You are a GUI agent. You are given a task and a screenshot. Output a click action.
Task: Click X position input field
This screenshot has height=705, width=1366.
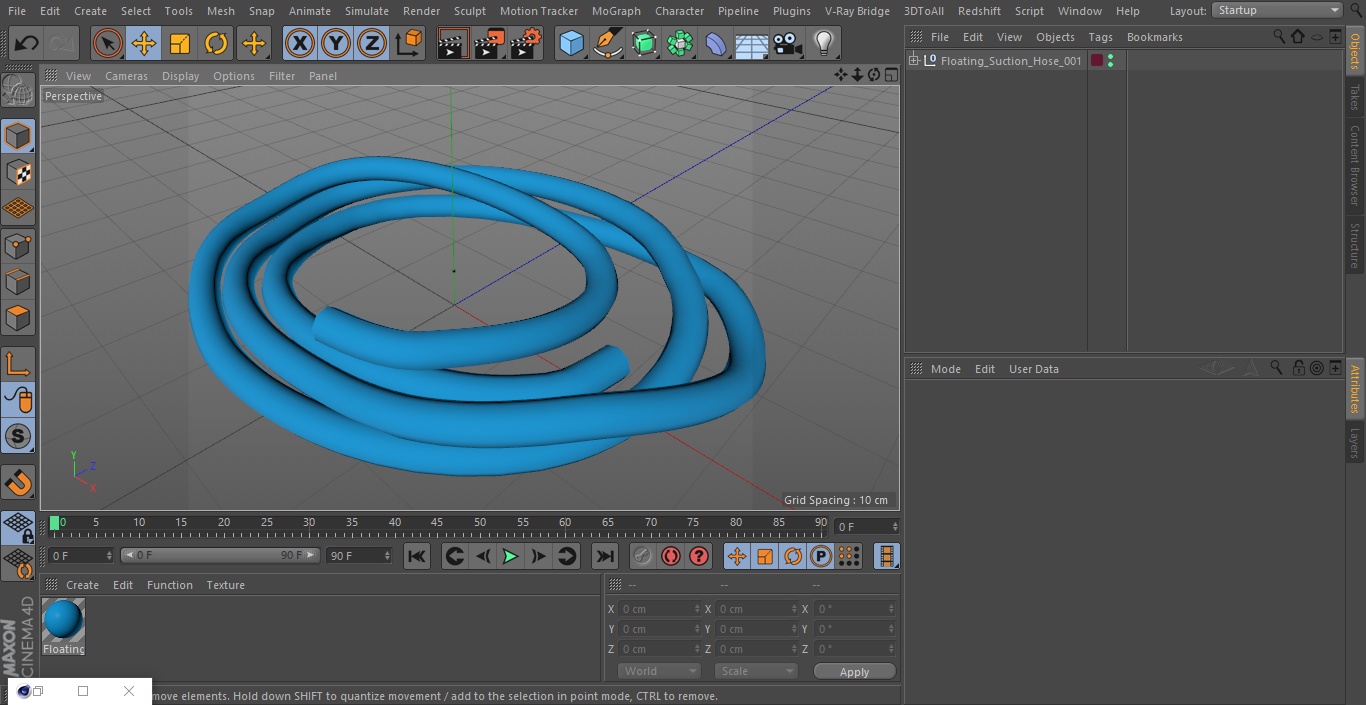661,609
